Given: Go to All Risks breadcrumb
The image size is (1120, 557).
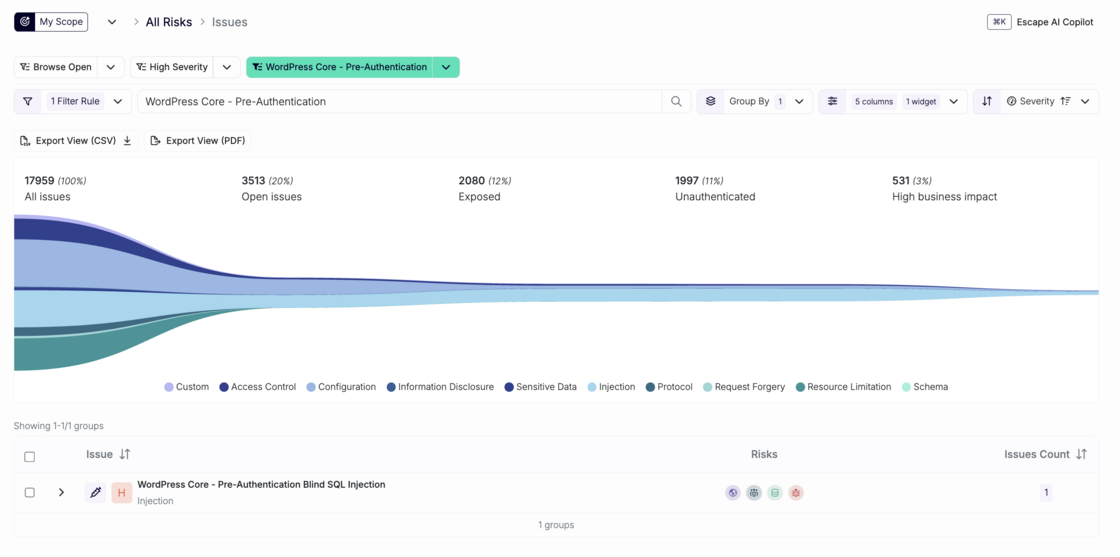Looking at the screenshot, I should pos(169,22).
